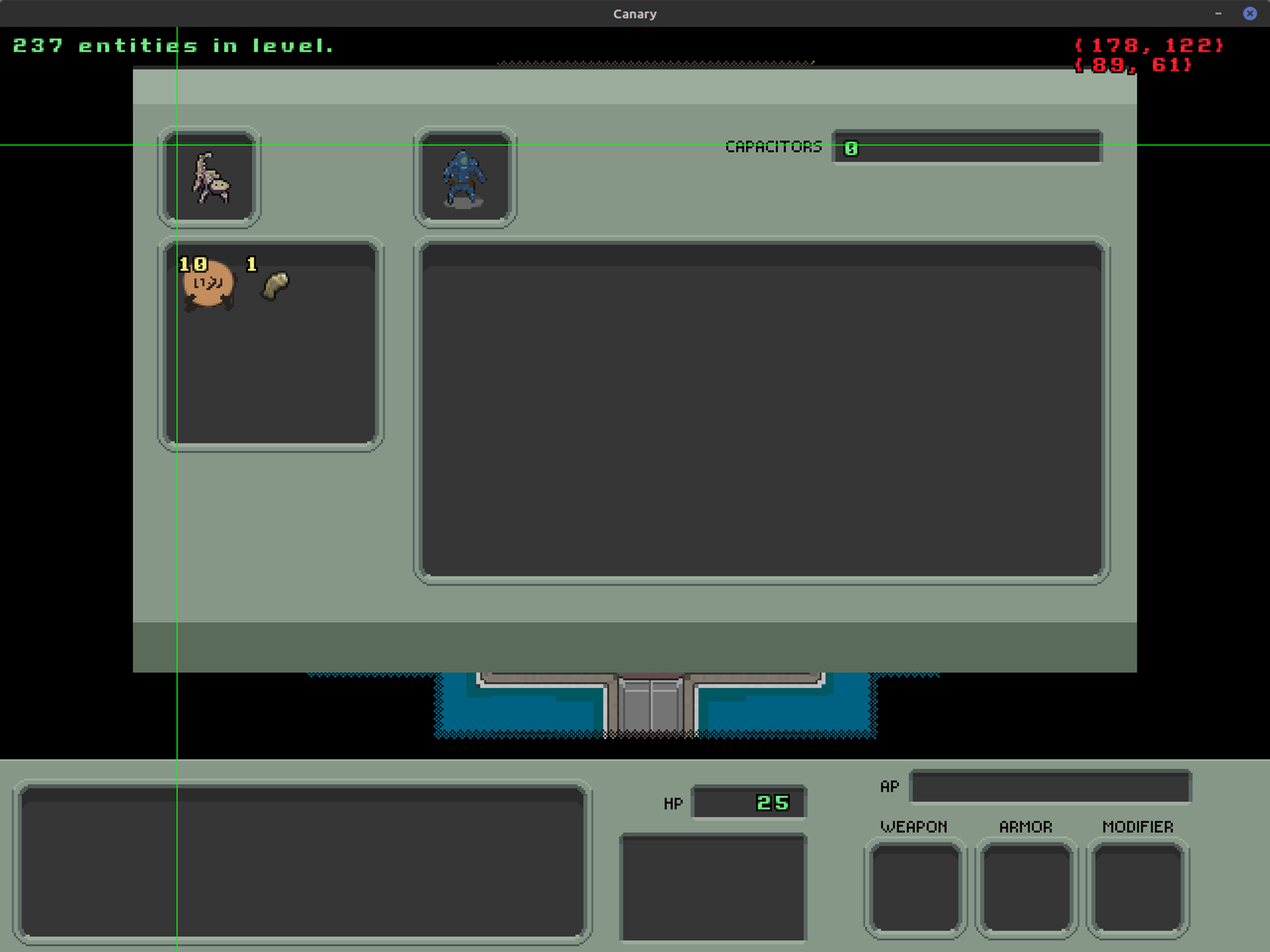Select the blue armored figure portrait
This screenshot has width=1270, height=952.
pos(464,178)
